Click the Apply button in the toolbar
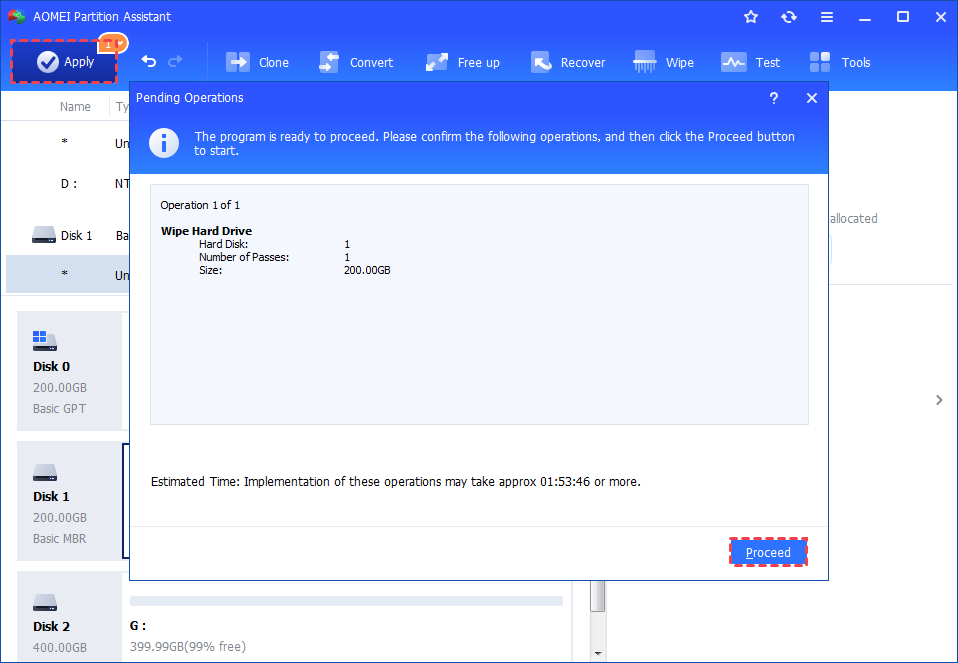This screenshot has height=663, width=958. tap(64, 62)
